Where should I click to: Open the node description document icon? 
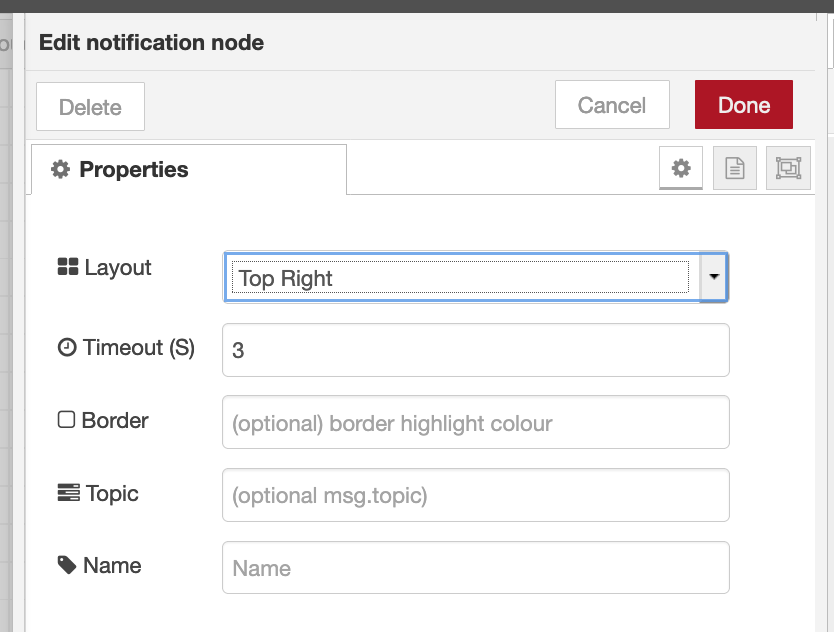734,169
